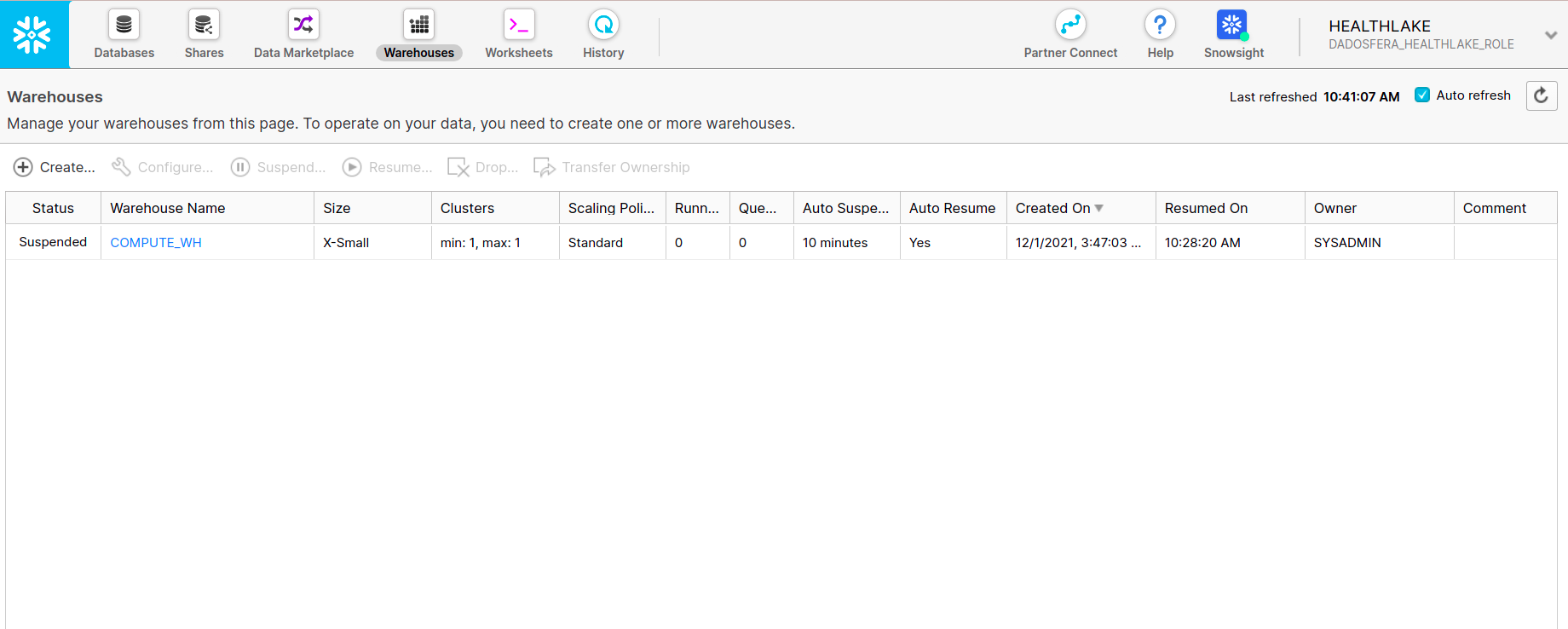The image size is (1568, 629).
Task: Click the Configure wrench icon
Action: [x=122, y=167]
